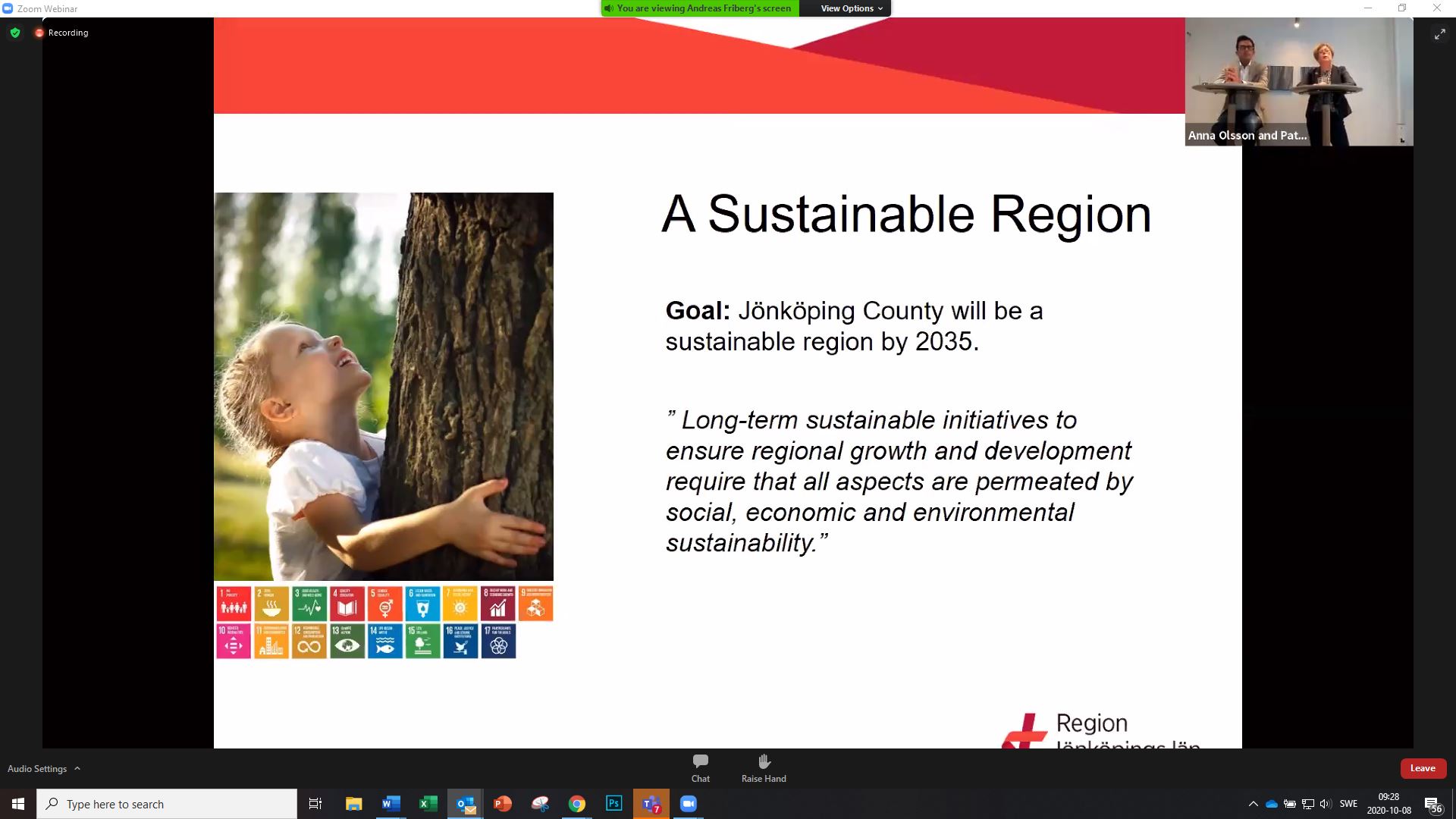Click the Leave button

tap(1422, 768)
